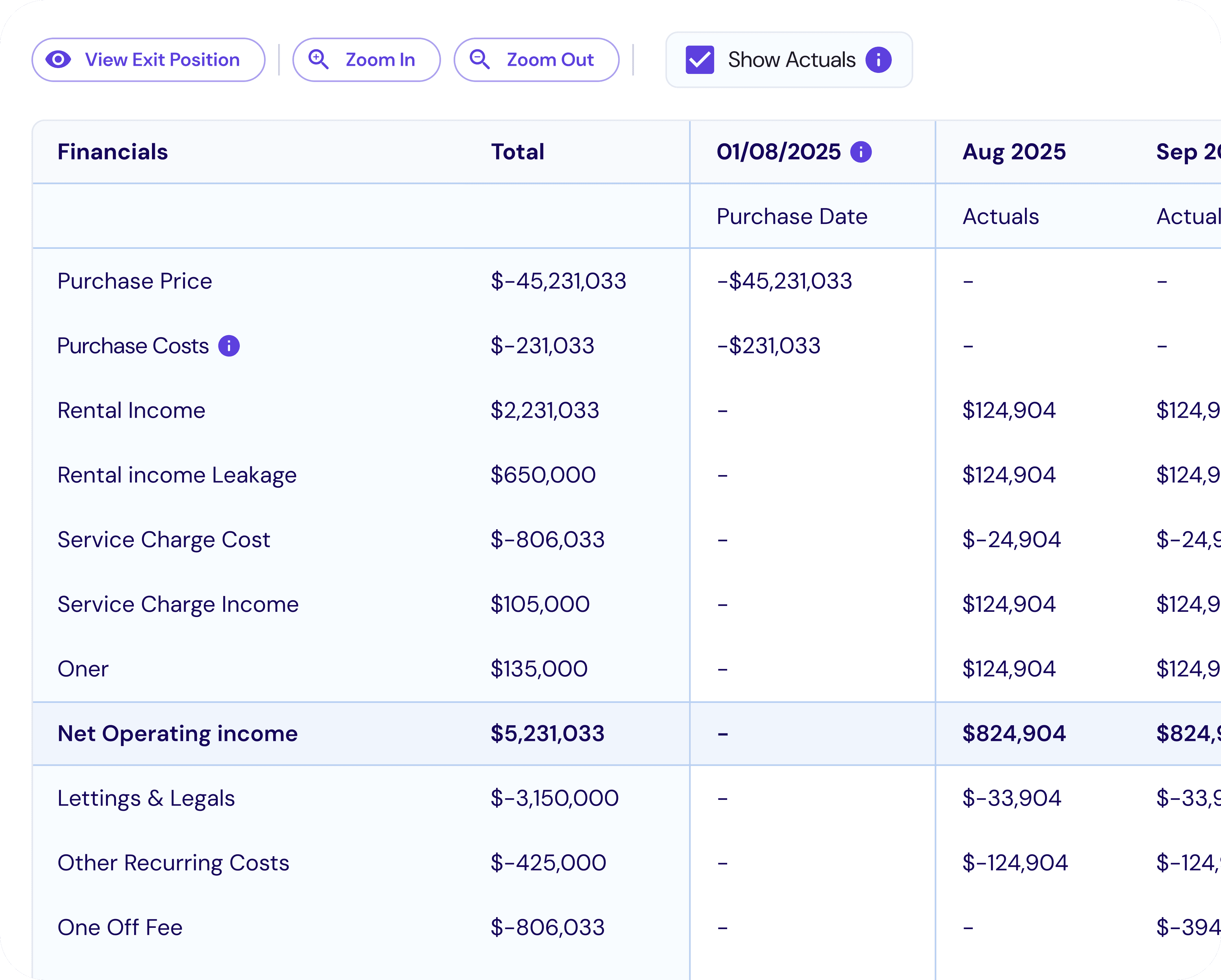This screenshot has height=980, width=1221.
Task: Click info icon beside Purchase Costs
Action: [229, 345]
